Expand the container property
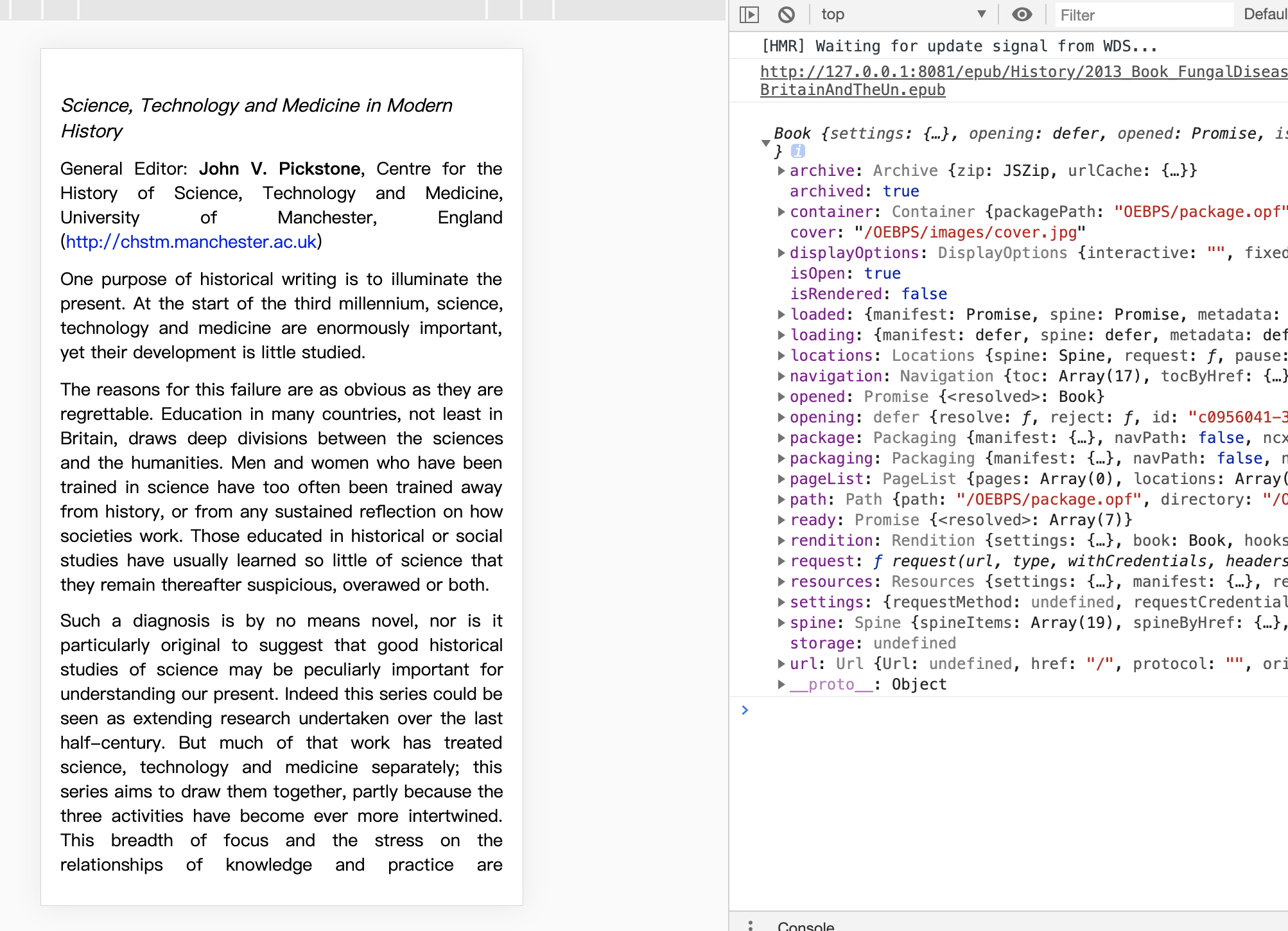Screen dimensions: 1288x931 tap(781, 212)
